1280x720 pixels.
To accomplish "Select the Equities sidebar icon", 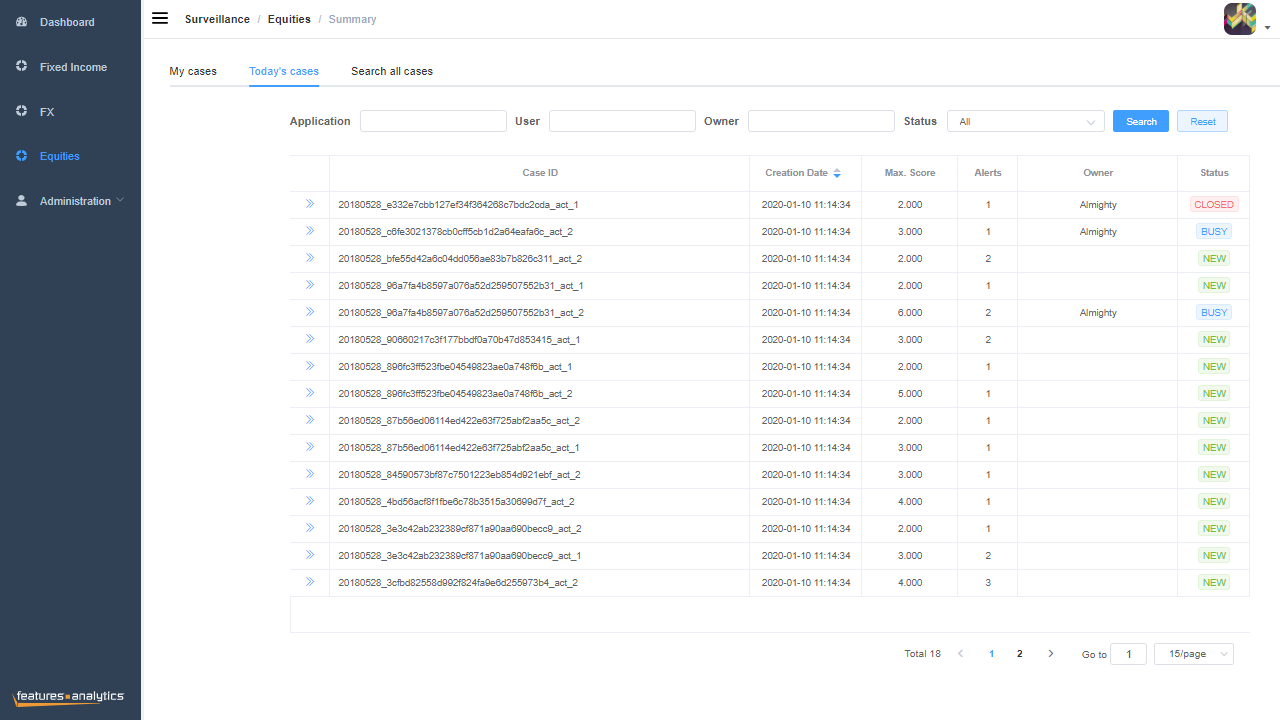I will (22, 156).
